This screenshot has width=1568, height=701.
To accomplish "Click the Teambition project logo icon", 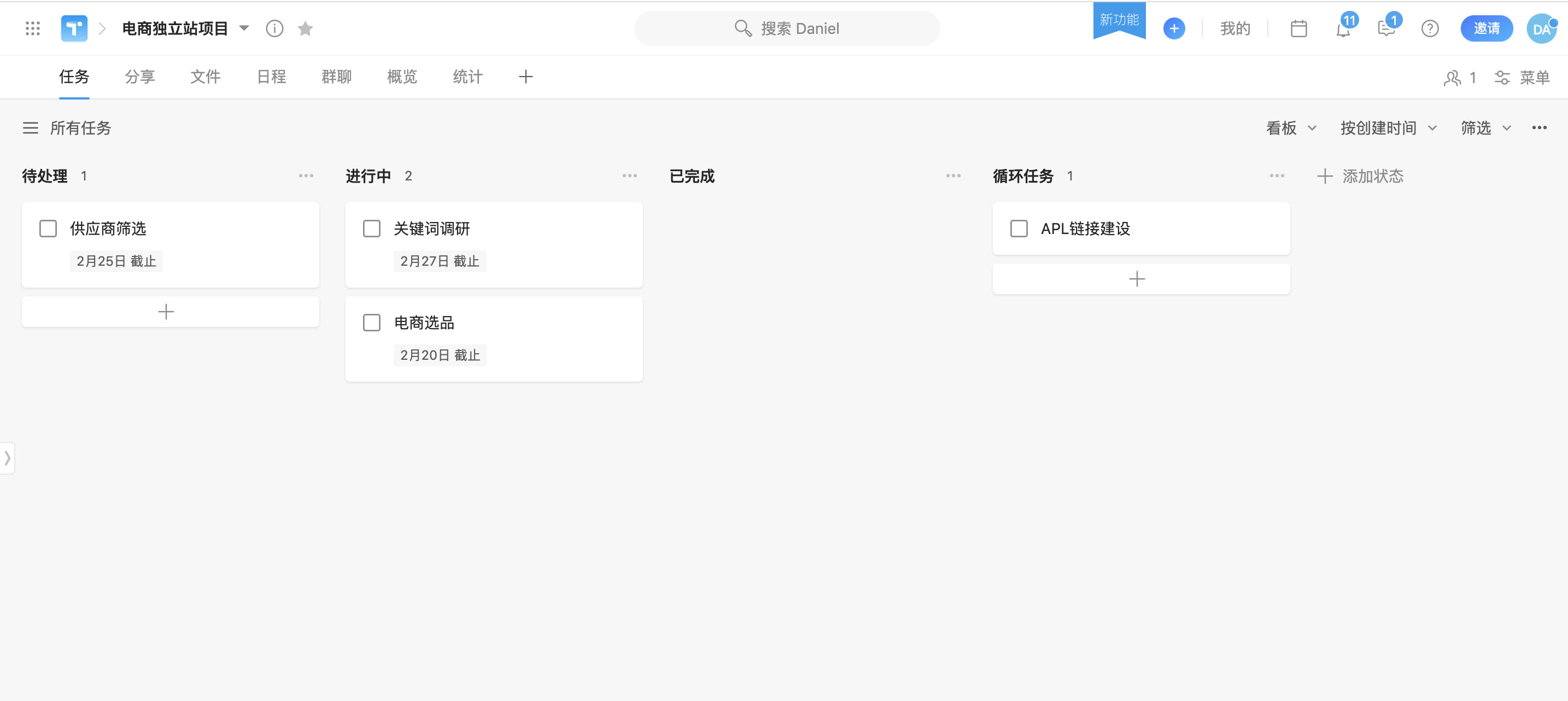I will tap(74, 28).
